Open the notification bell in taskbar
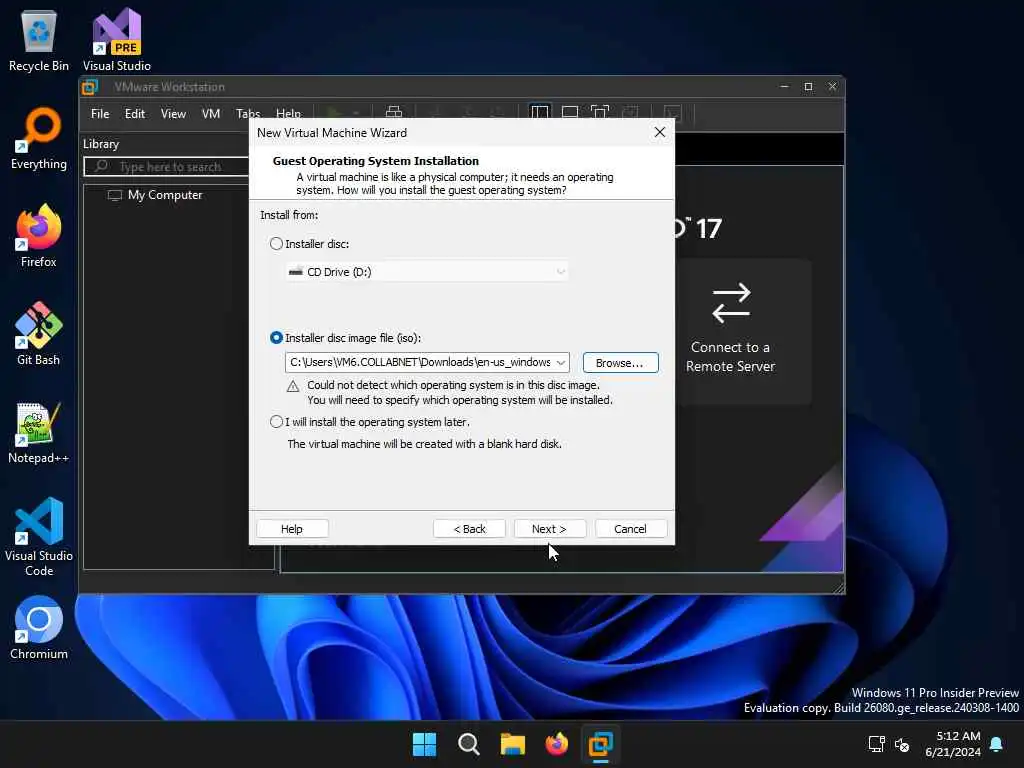 pos(996,744)
